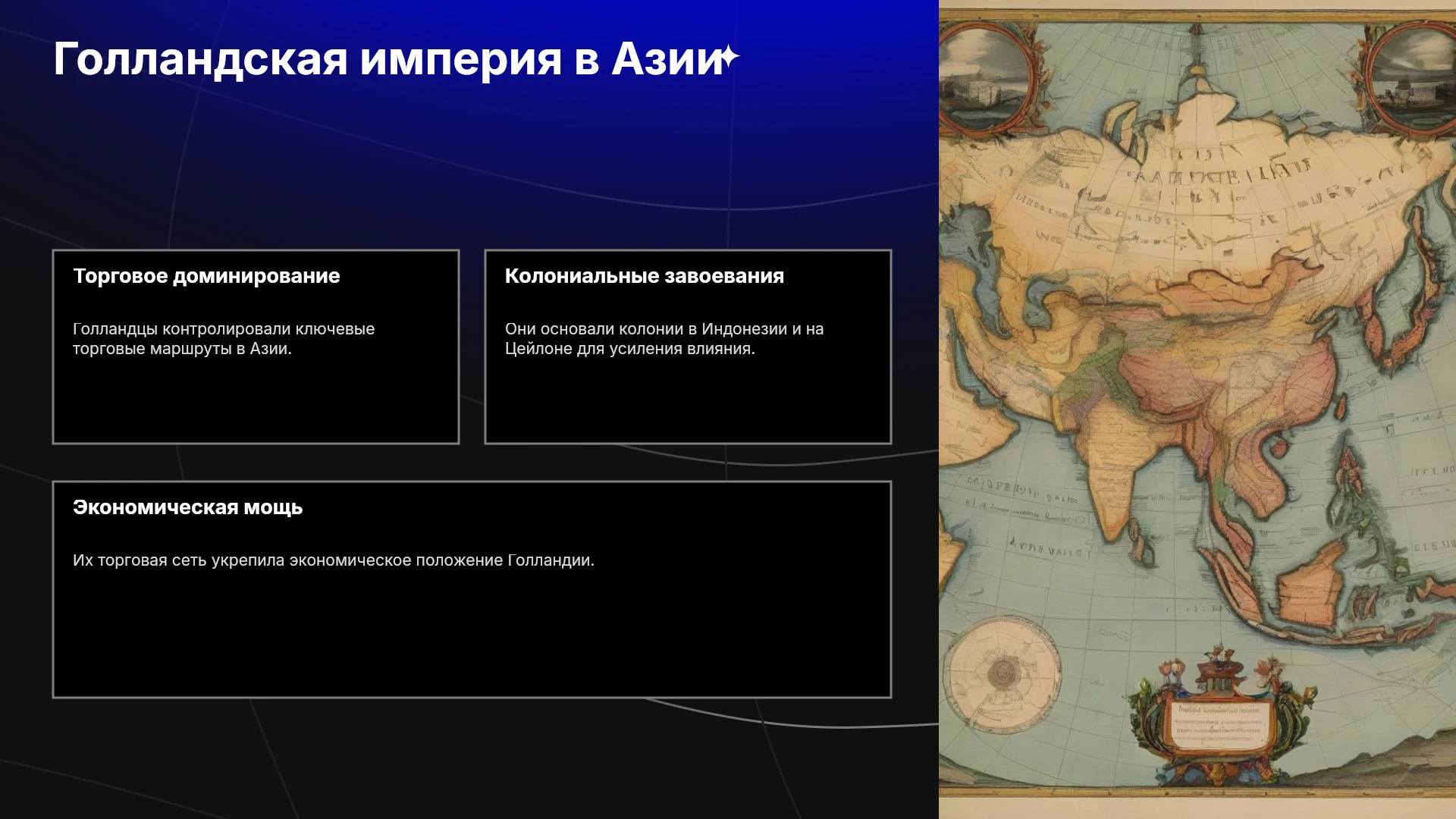Select the wide Экономическая мощь card box

click(x=472, y=589)
